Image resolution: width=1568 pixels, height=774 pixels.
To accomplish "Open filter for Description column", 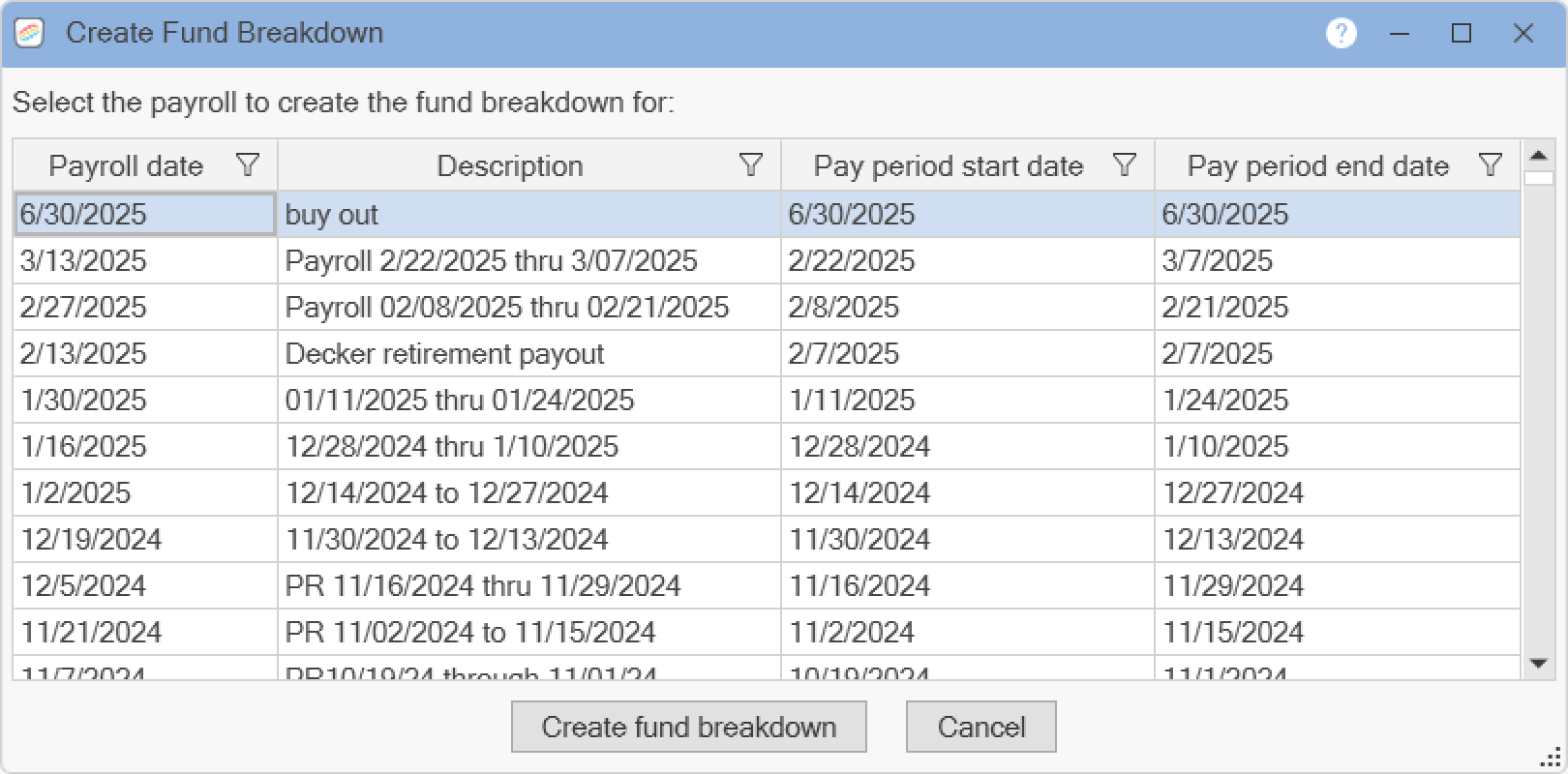I will tap(750, 165).
